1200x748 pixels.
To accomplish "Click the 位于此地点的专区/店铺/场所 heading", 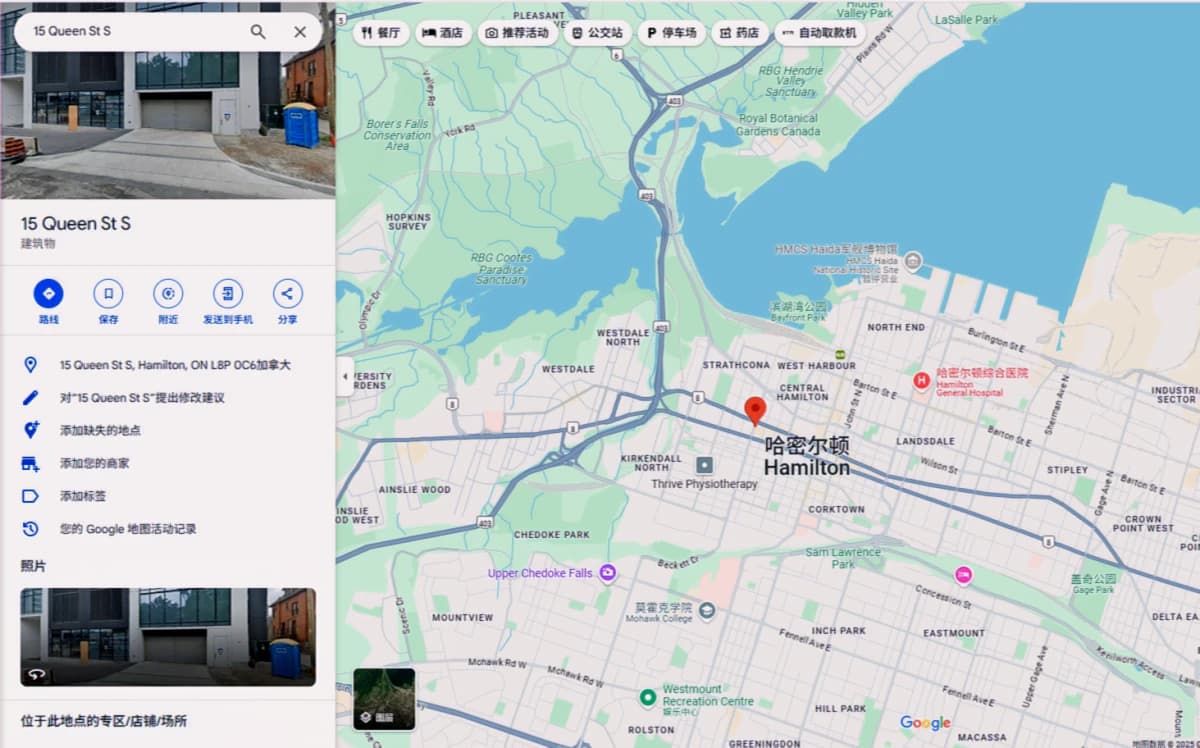I will [104, 721].
